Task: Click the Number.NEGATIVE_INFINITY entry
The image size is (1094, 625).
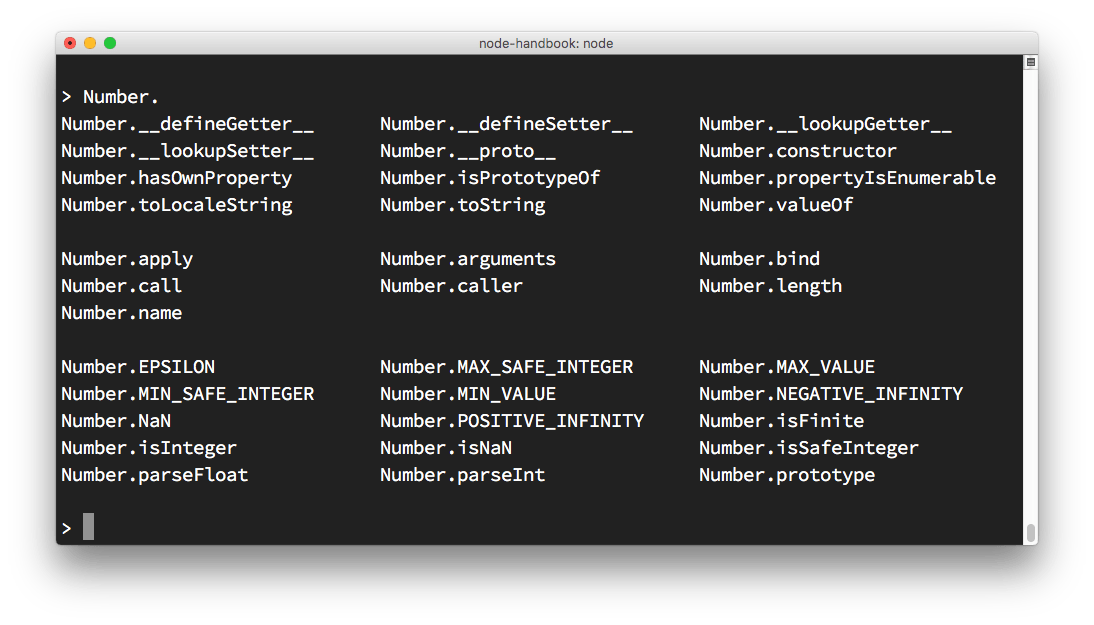Action: coord(831,393)
